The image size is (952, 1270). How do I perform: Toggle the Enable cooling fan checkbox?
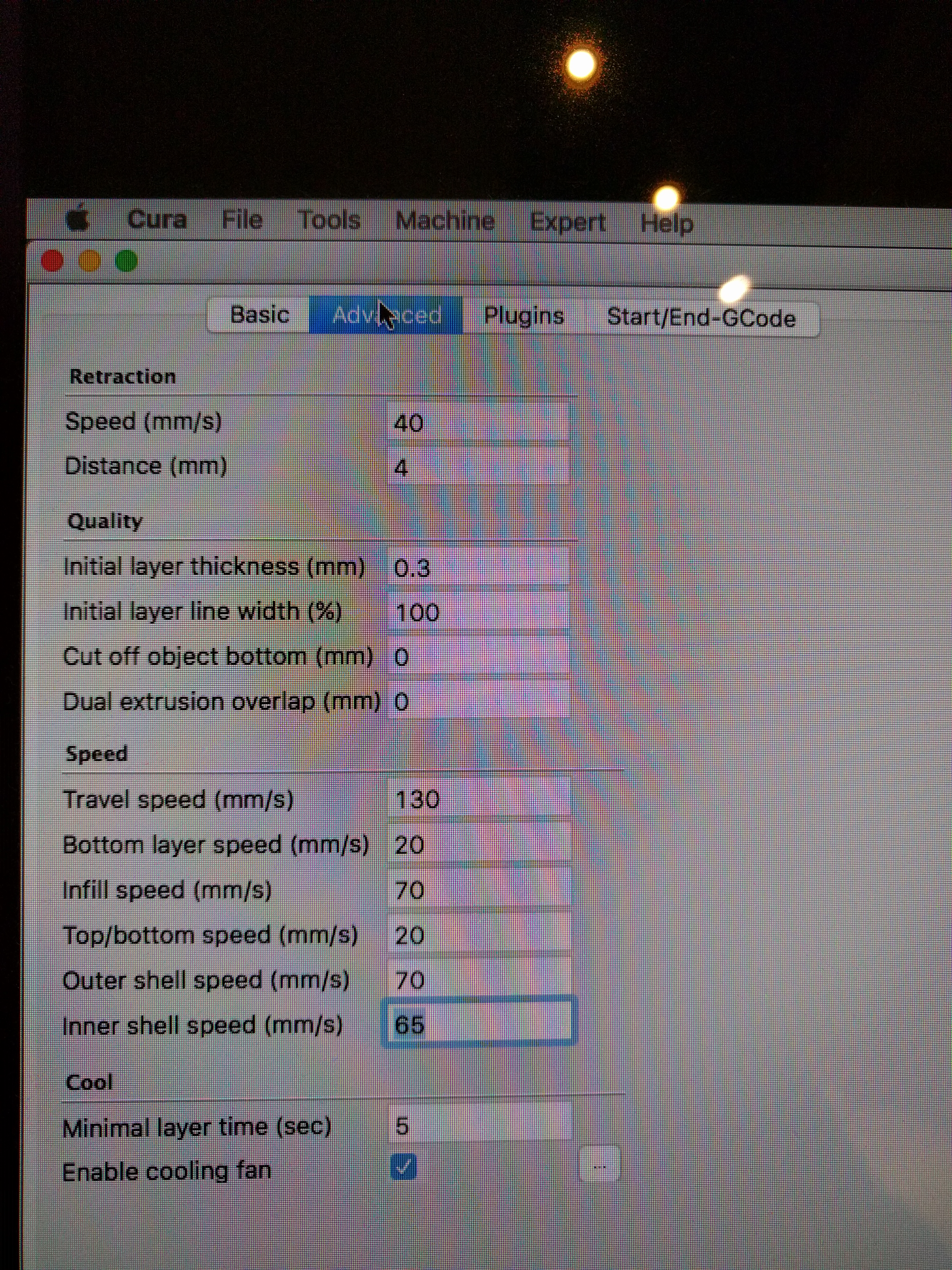[x=403, y=1167]
